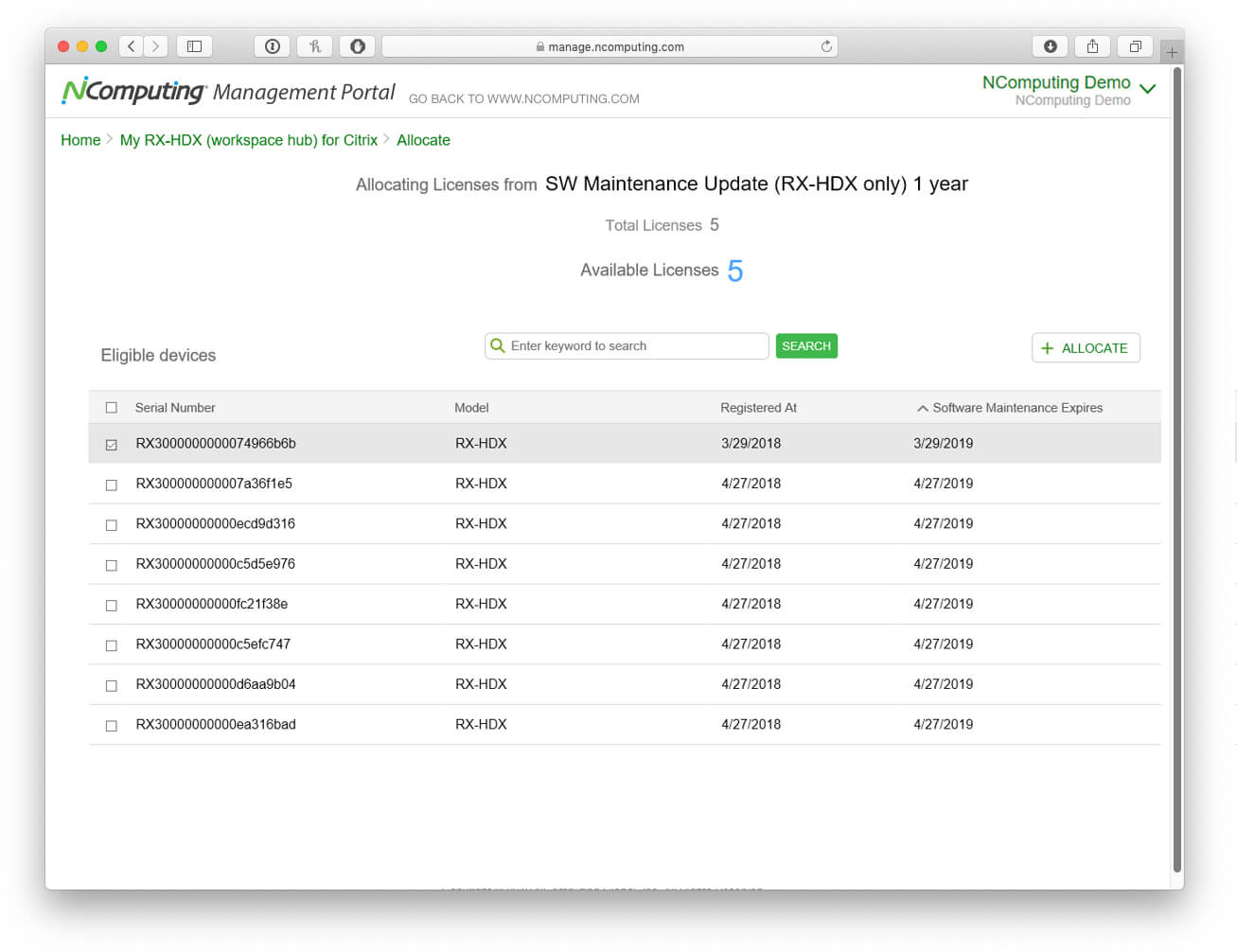Open the Share icon in Safari toolbar
This screenshot has height=952, width=1237.
coord(1092,46)
